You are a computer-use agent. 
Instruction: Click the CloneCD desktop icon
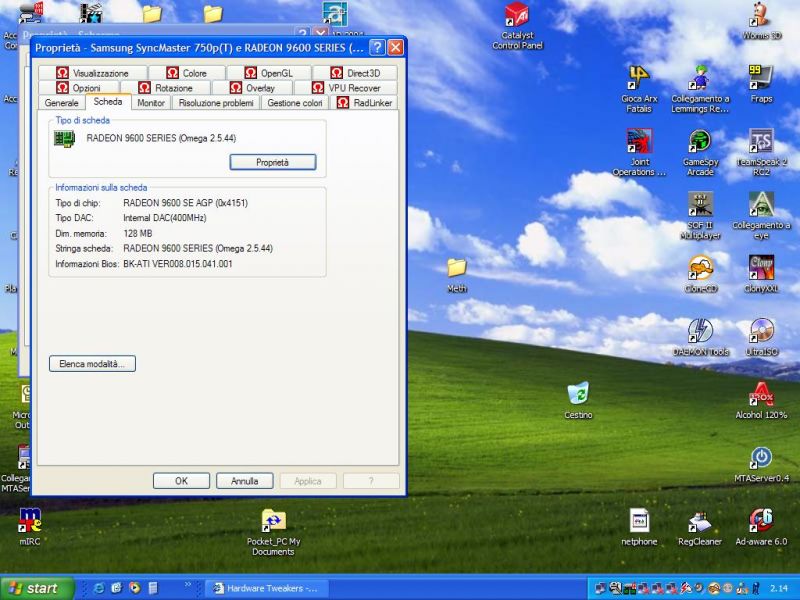(x=700, y=274)
